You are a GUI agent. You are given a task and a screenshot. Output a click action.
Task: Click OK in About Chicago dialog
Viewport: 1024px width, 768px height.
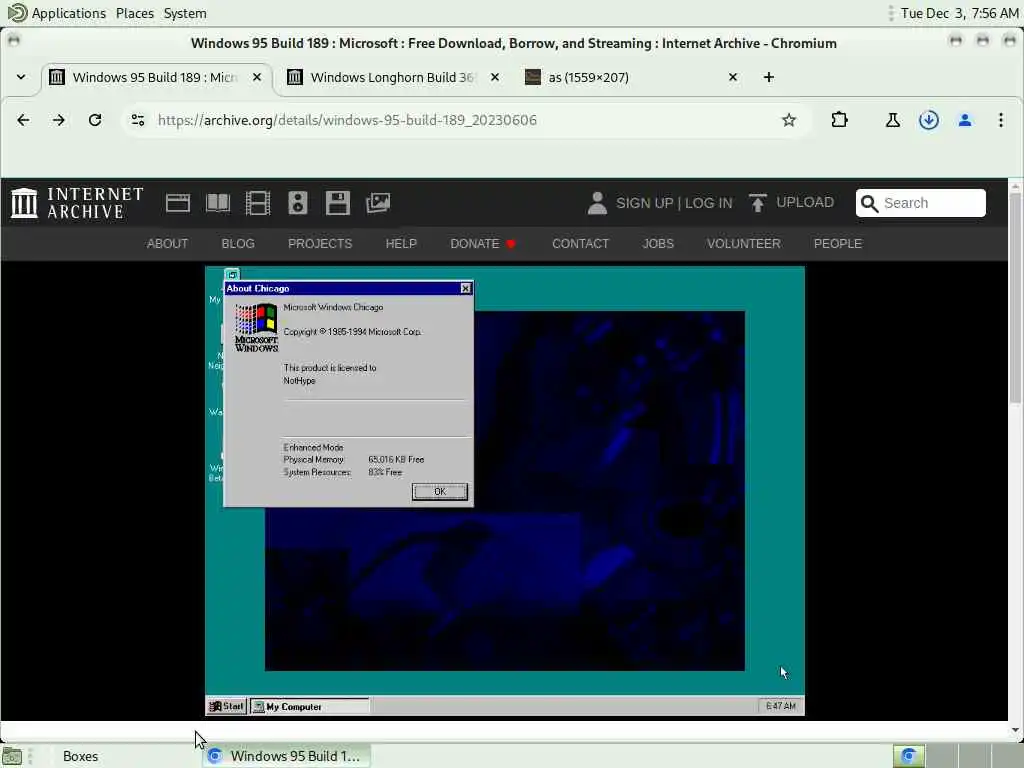coord(440,491)
